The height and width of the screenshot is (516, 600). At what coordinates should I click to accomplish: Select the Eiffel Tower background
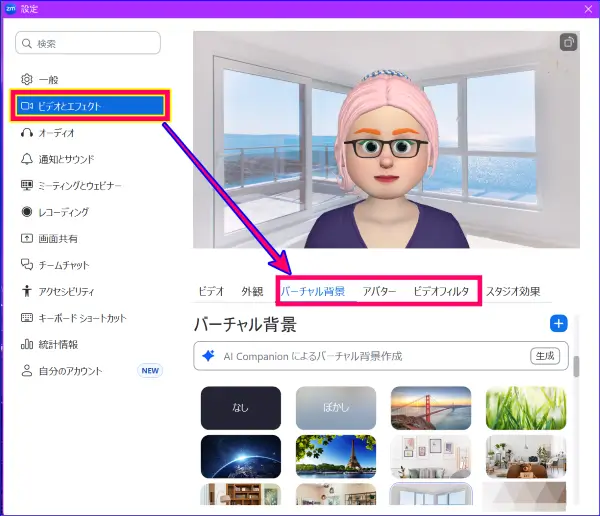click(336, 456)
